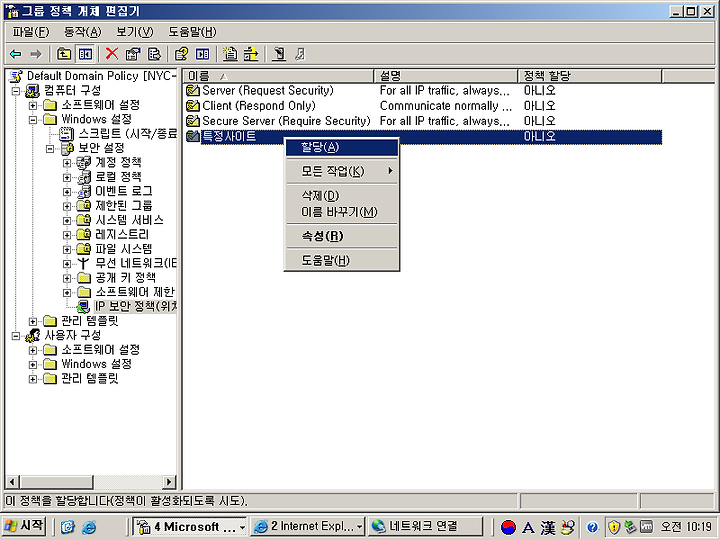Click the A input mode language bar button
The width and height of the screenshot is (720, 540).
coord(528,528)
